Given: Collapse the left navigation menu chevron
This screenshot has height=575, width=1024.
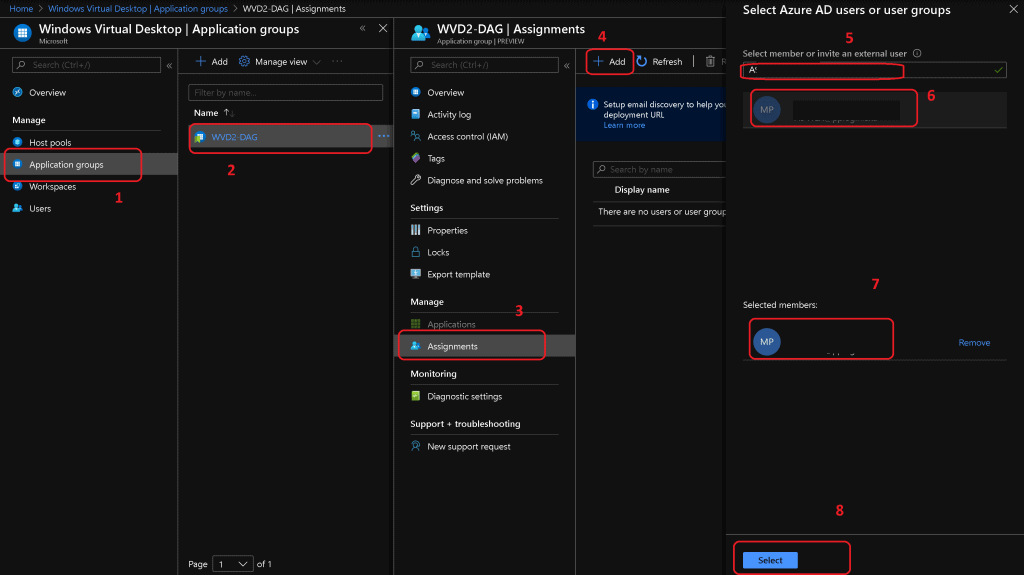Looking at the screenshot, I should click(x=169, y=65).
